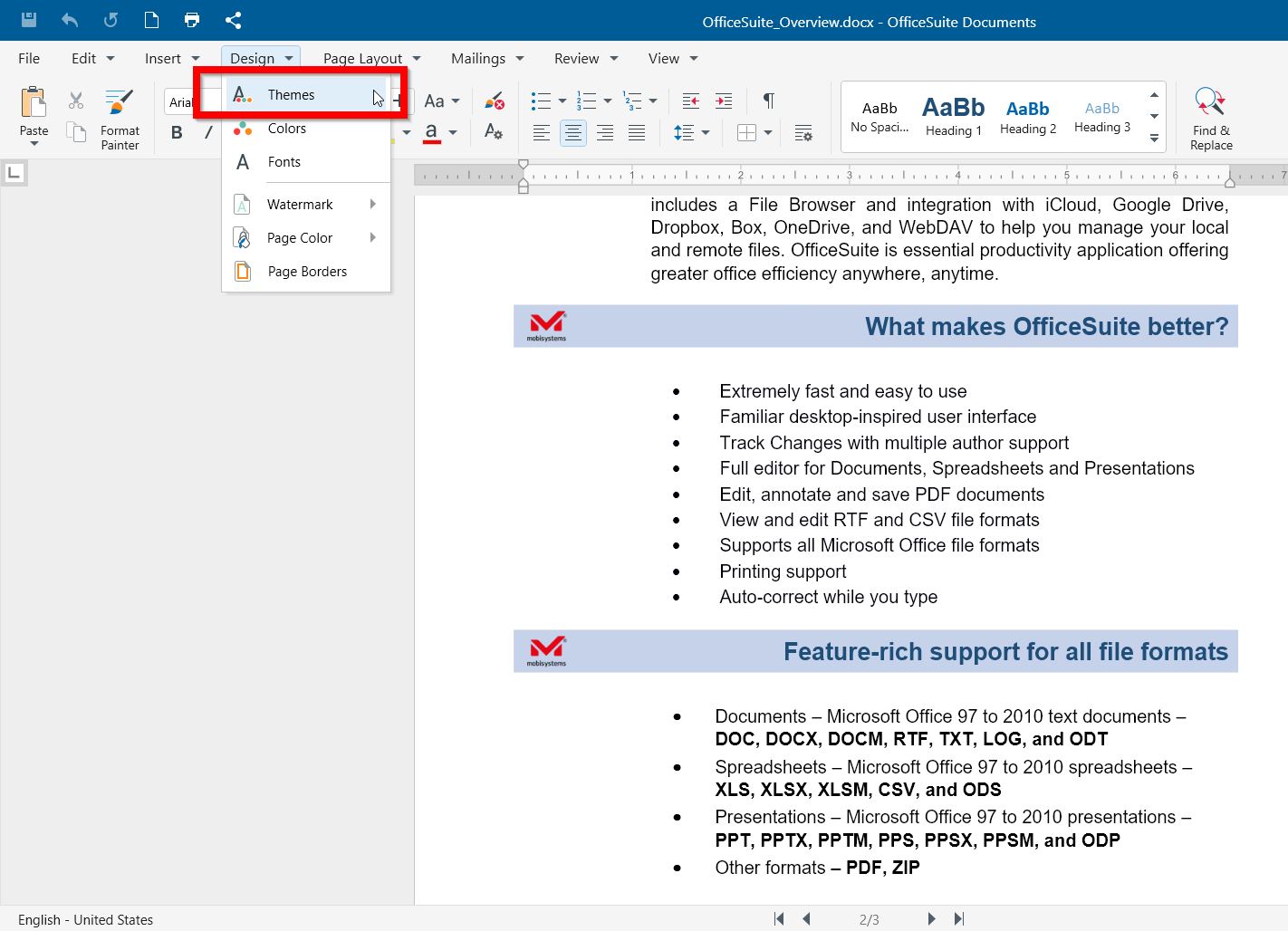Open numbering dropdown arrow
This screenshot has width=1288, height=931.
coord(607,101)
